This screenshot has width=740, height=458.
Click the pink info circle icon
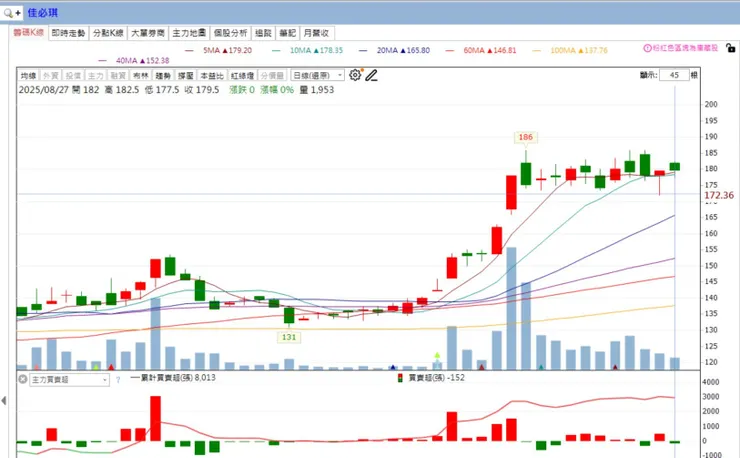(648, 48)
